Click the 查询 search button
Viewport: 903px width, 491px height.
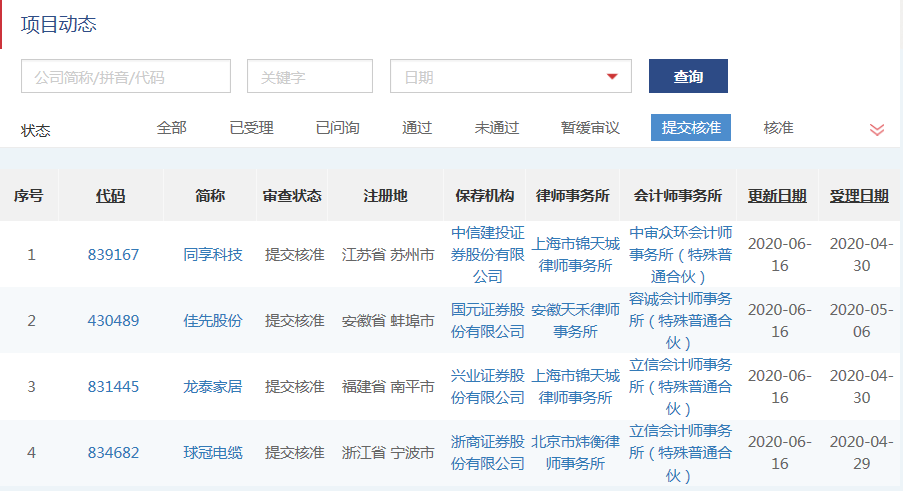click(688, 77)
